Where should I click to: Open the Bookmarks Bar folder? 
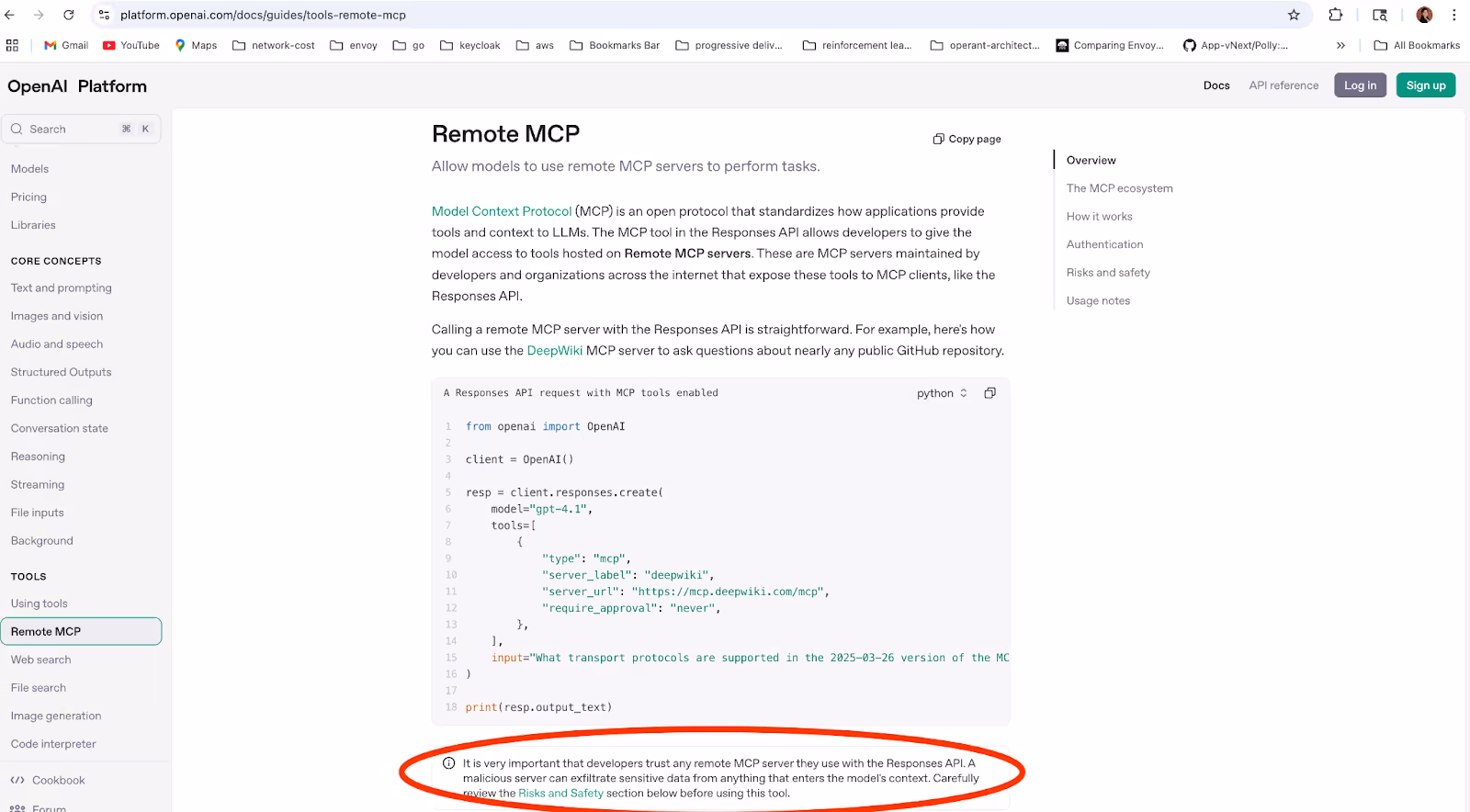(615, 45)
